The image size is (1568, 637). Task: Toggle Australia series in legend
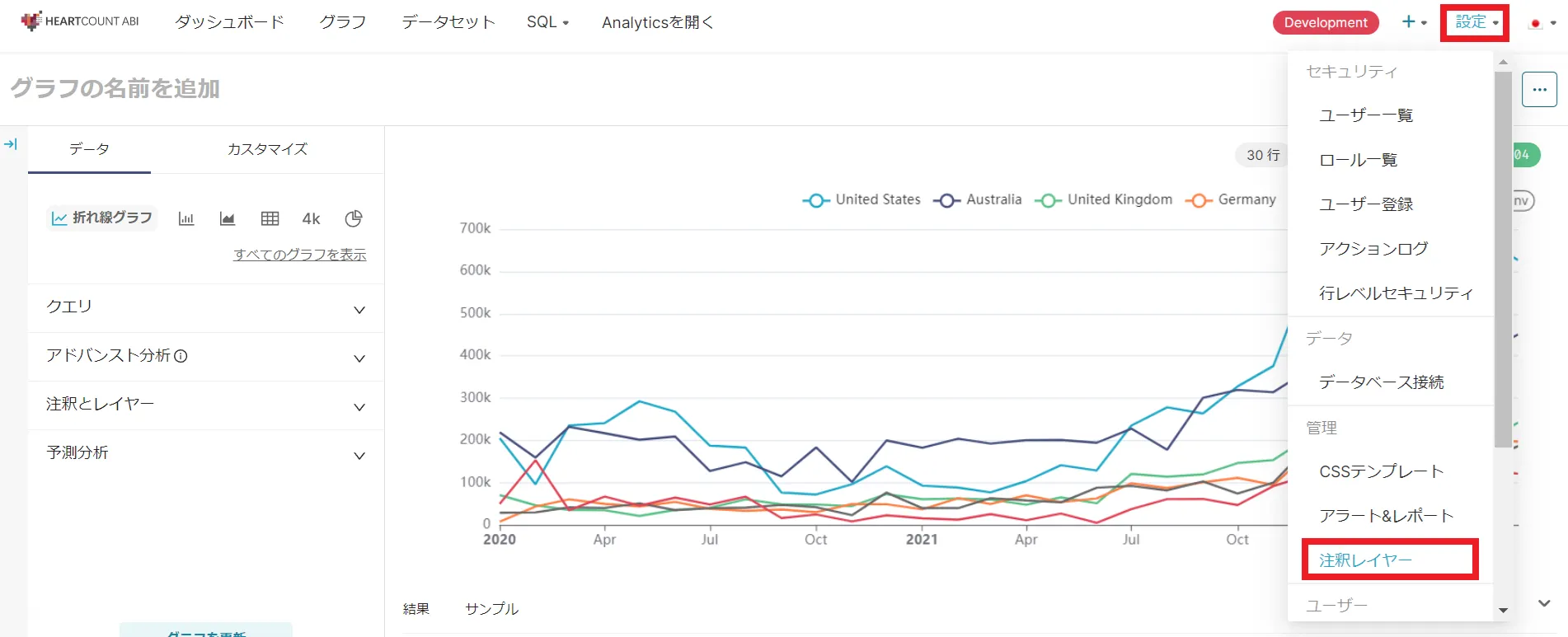(978, 199)
